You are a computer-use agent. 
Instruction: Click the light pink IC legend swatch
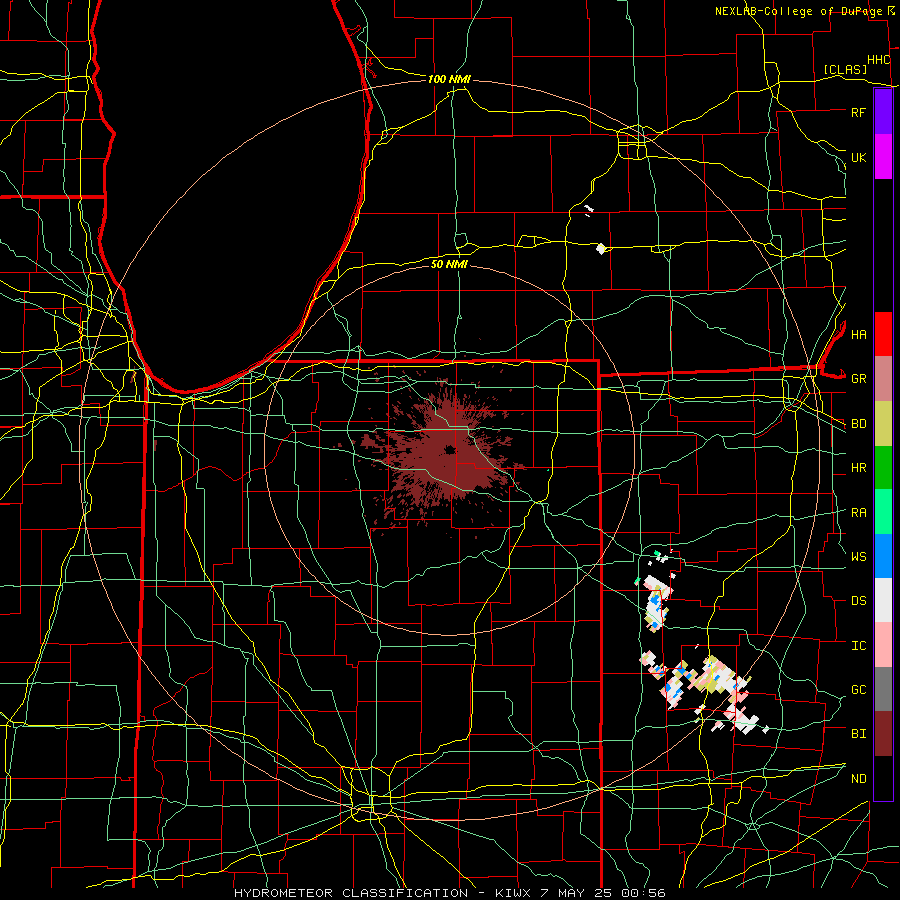coord(883,645)
